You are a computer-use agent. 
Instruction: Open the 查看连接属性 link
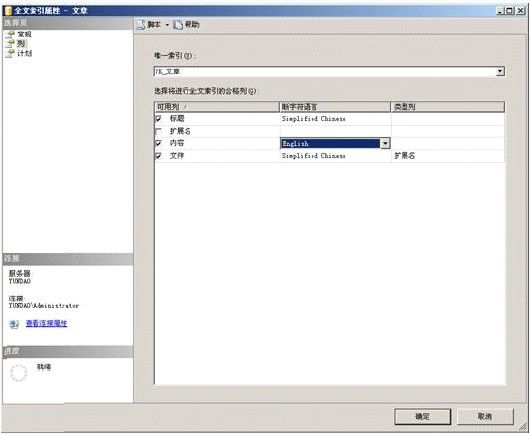click(47, 323)
